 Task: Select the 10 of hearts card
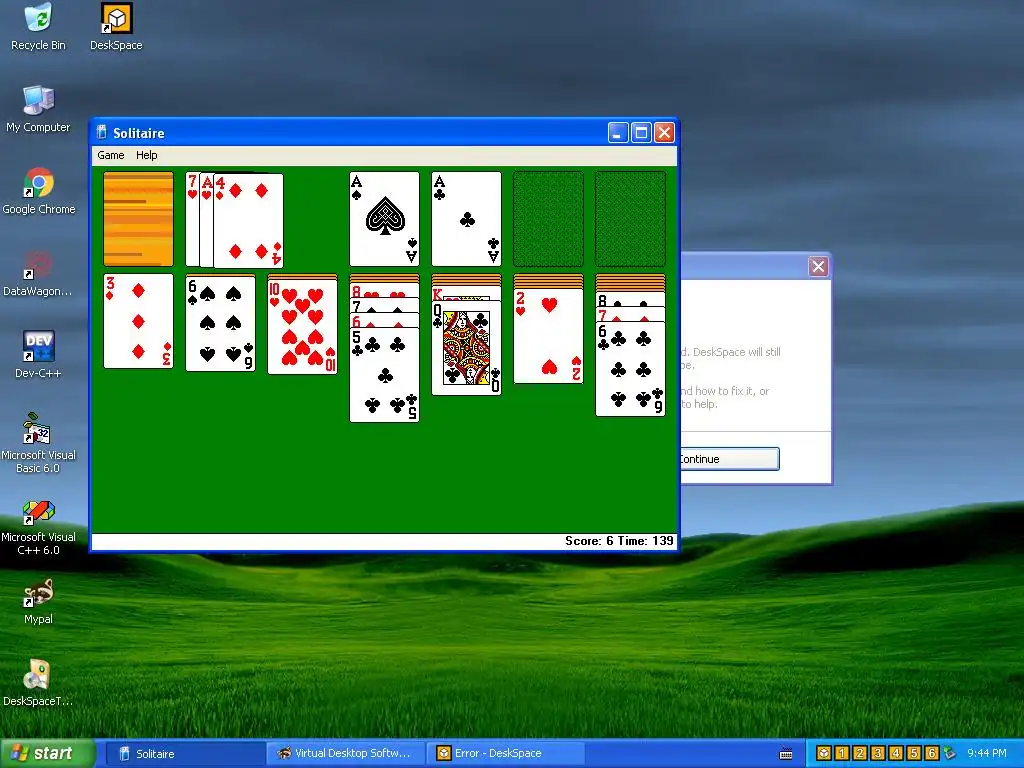tap(302, 326)
